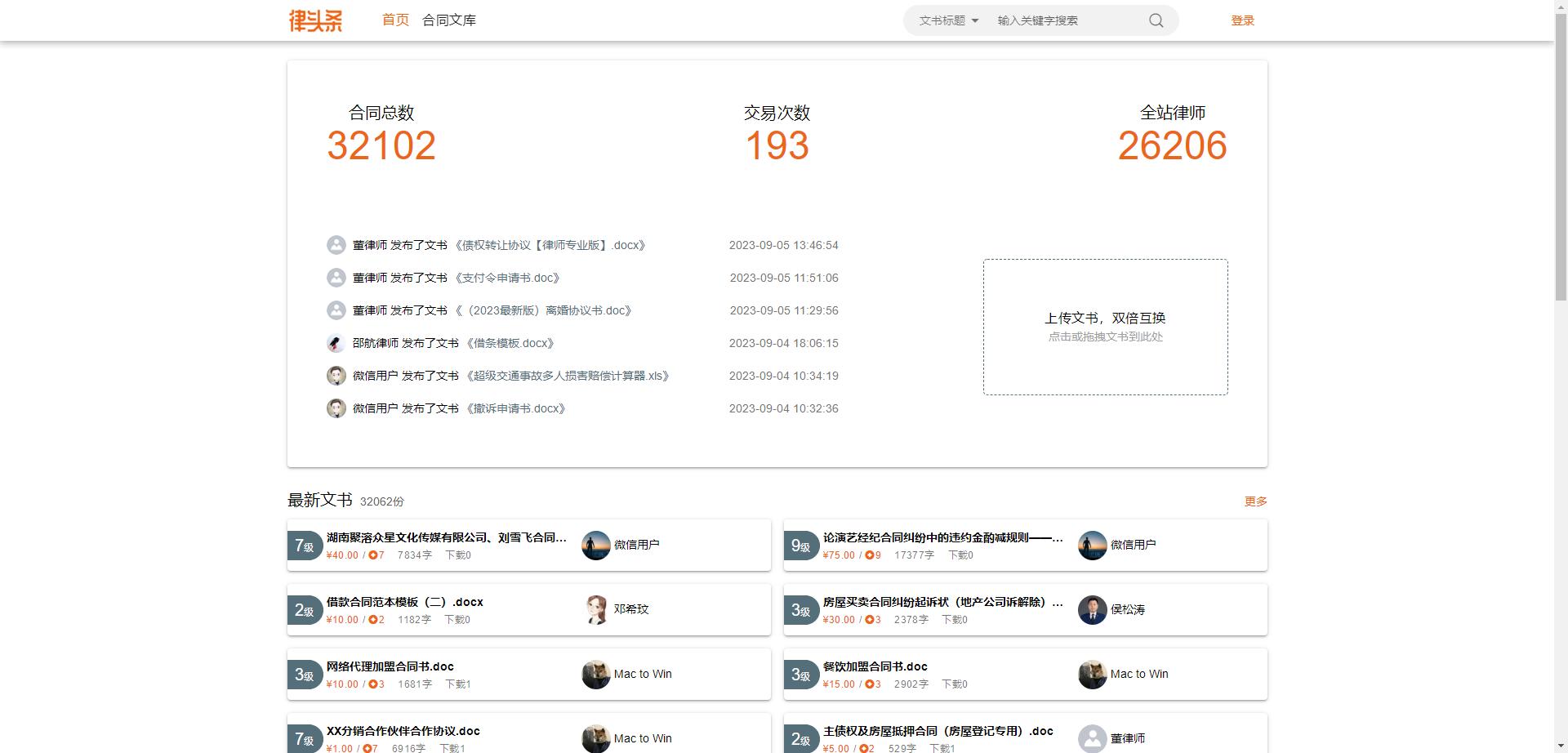Click Mac to Win's cat avatar
Viewport: 1568px width, 753px height.
(x=596, y=674)
